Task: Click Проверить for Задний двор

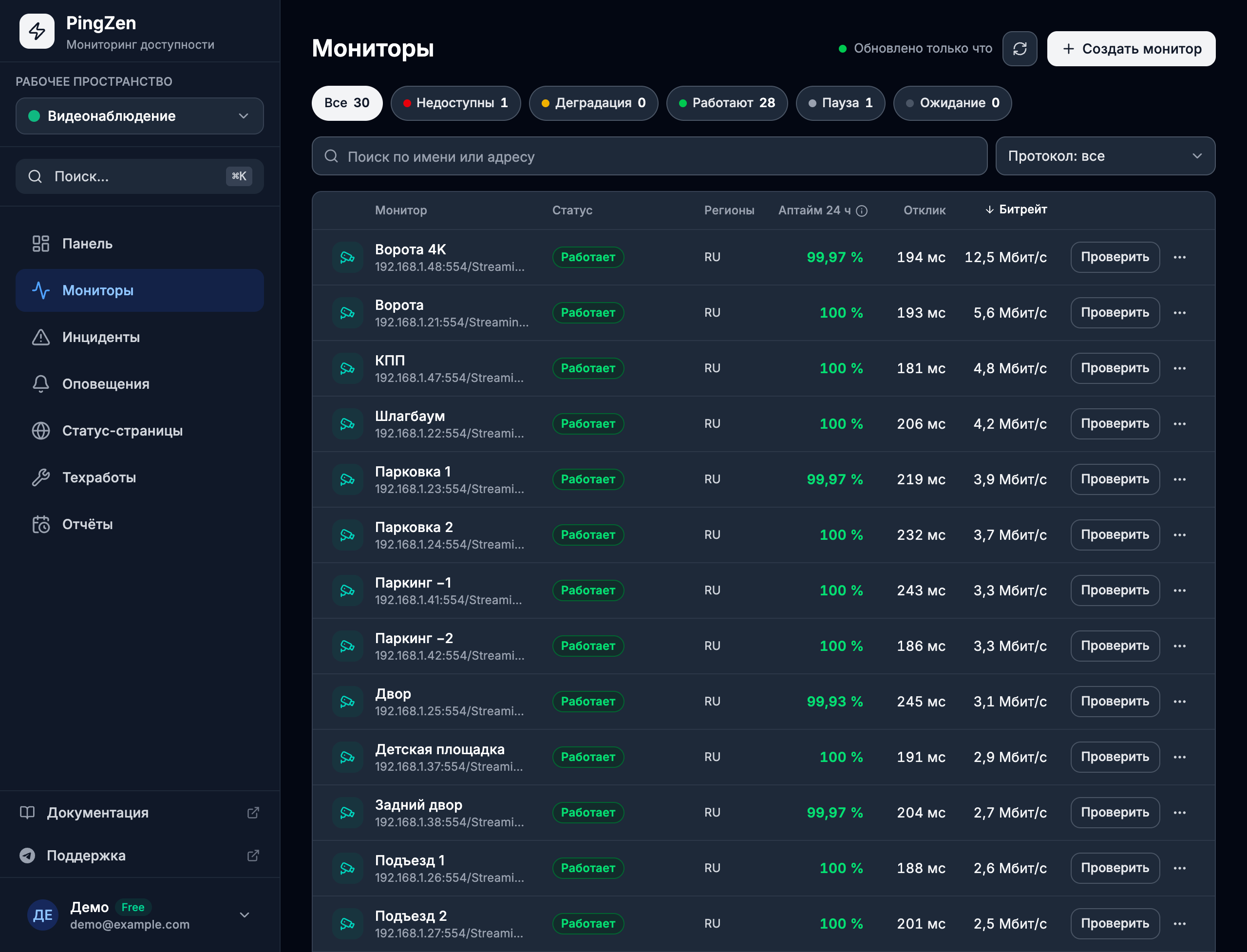Action: 1115,813
